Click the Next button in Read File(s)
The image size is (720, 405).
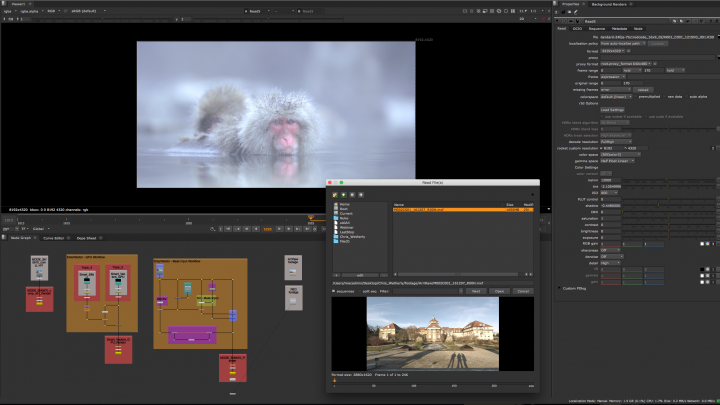[476, 291]
